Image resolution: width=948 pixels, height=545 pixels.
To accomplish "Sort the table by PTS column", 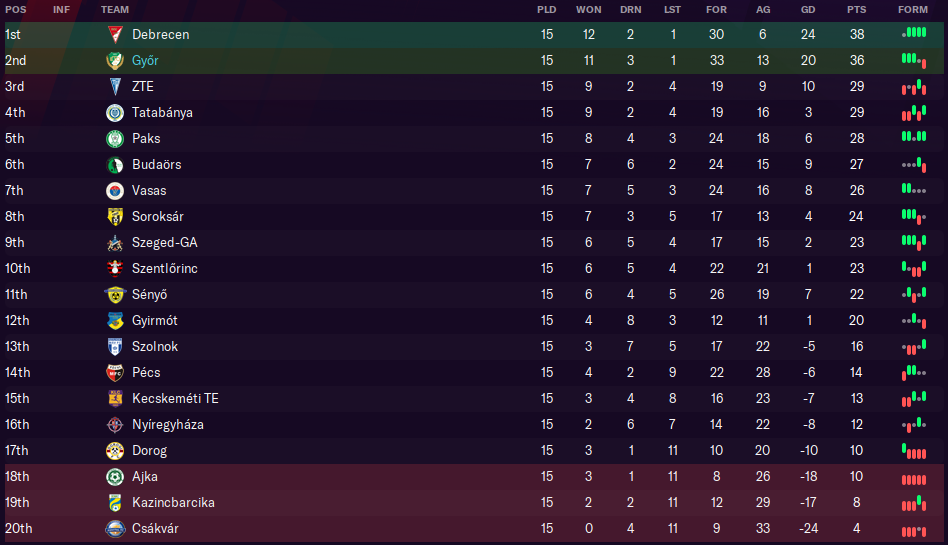I will coord(856,9).
